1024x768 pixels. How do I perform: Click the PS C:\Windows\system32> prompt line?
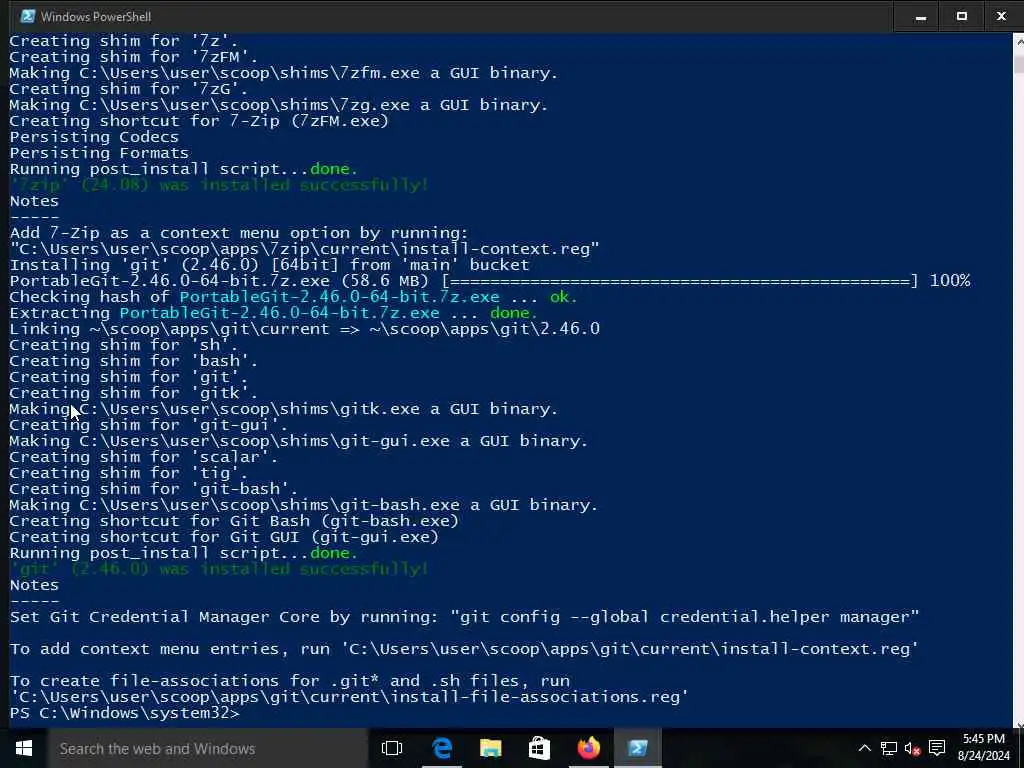[x=125, y=713]
